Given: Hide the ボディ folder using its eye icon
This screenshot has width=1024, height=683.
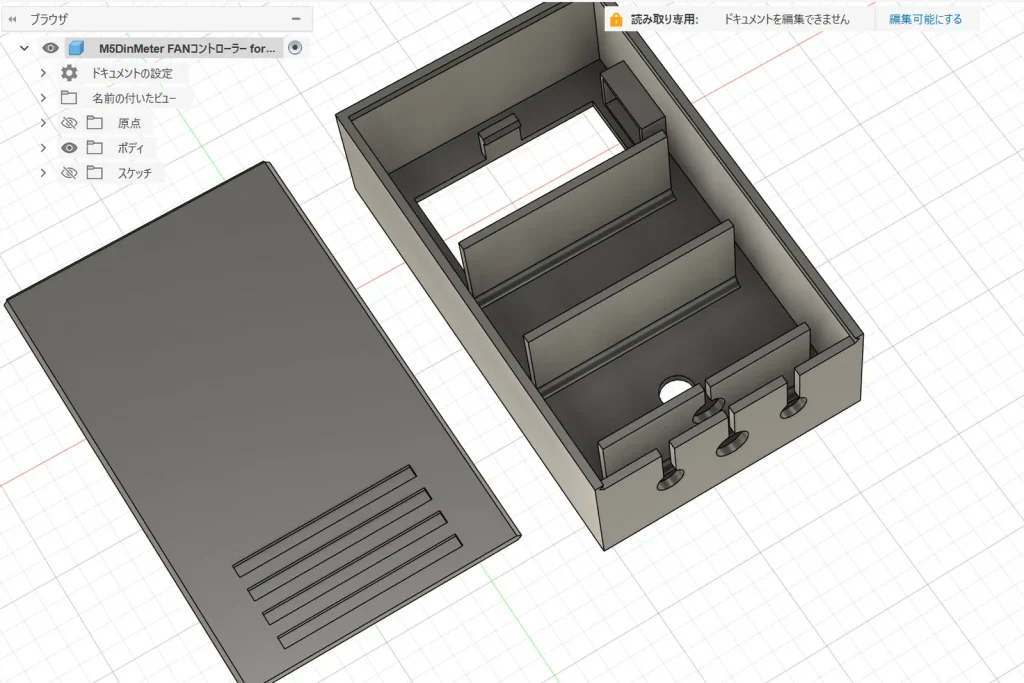Looking at the screenshot, I should 69,148.
